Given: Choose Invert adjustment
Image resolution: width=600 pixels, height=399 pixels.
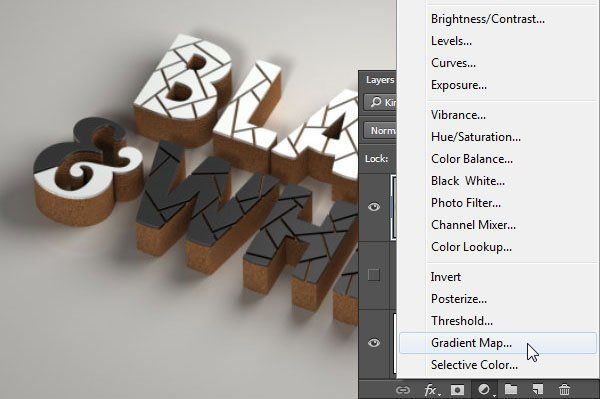Looking at the screenshot, I should [x=446, y=277].
